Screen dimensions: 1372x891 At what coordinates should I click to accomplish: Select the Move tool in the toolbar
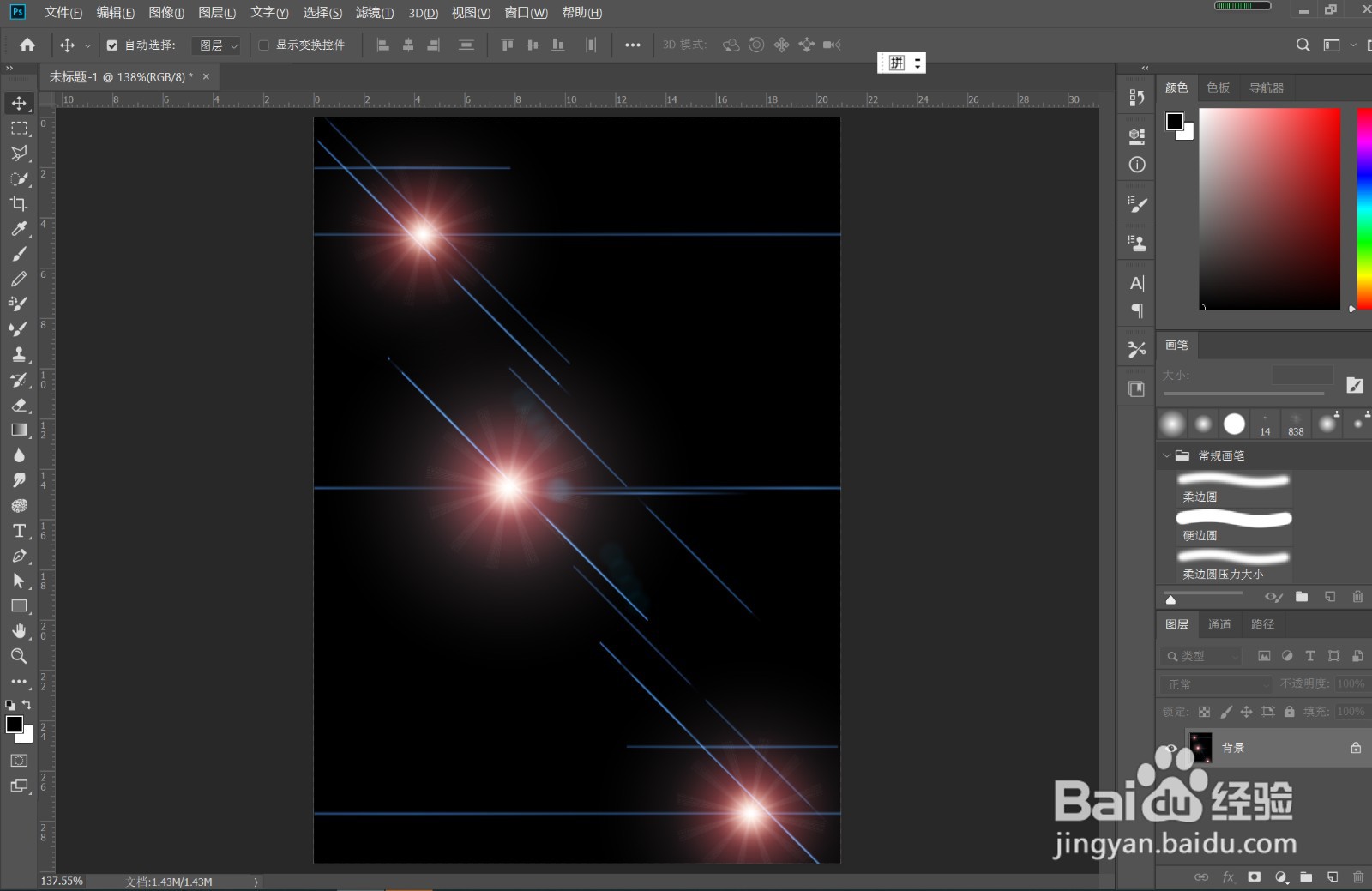tap(19, 103)
